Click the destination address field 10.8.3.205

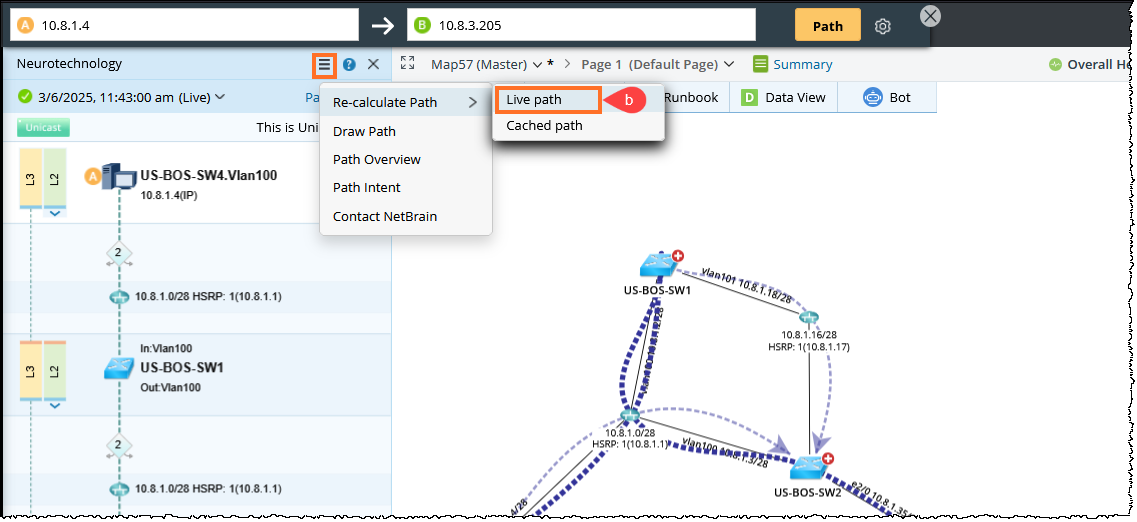(x=582, y=25)
